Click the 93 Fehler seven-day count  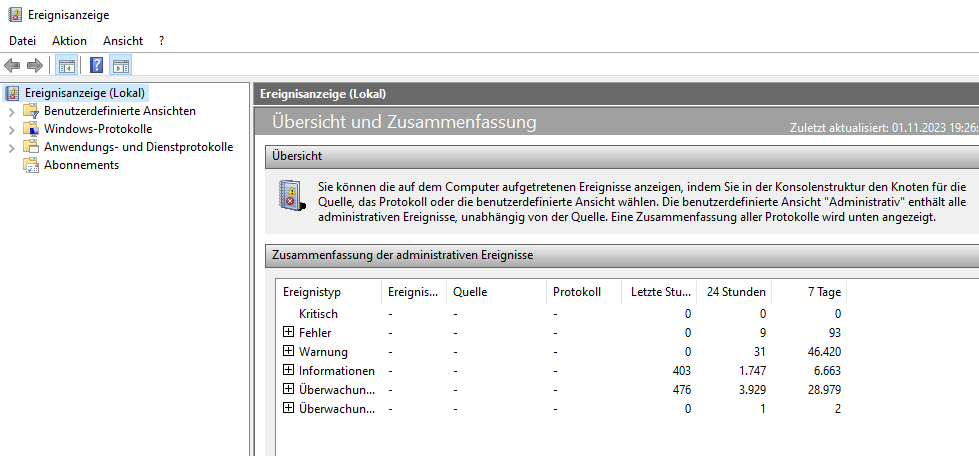click(834, 332)
